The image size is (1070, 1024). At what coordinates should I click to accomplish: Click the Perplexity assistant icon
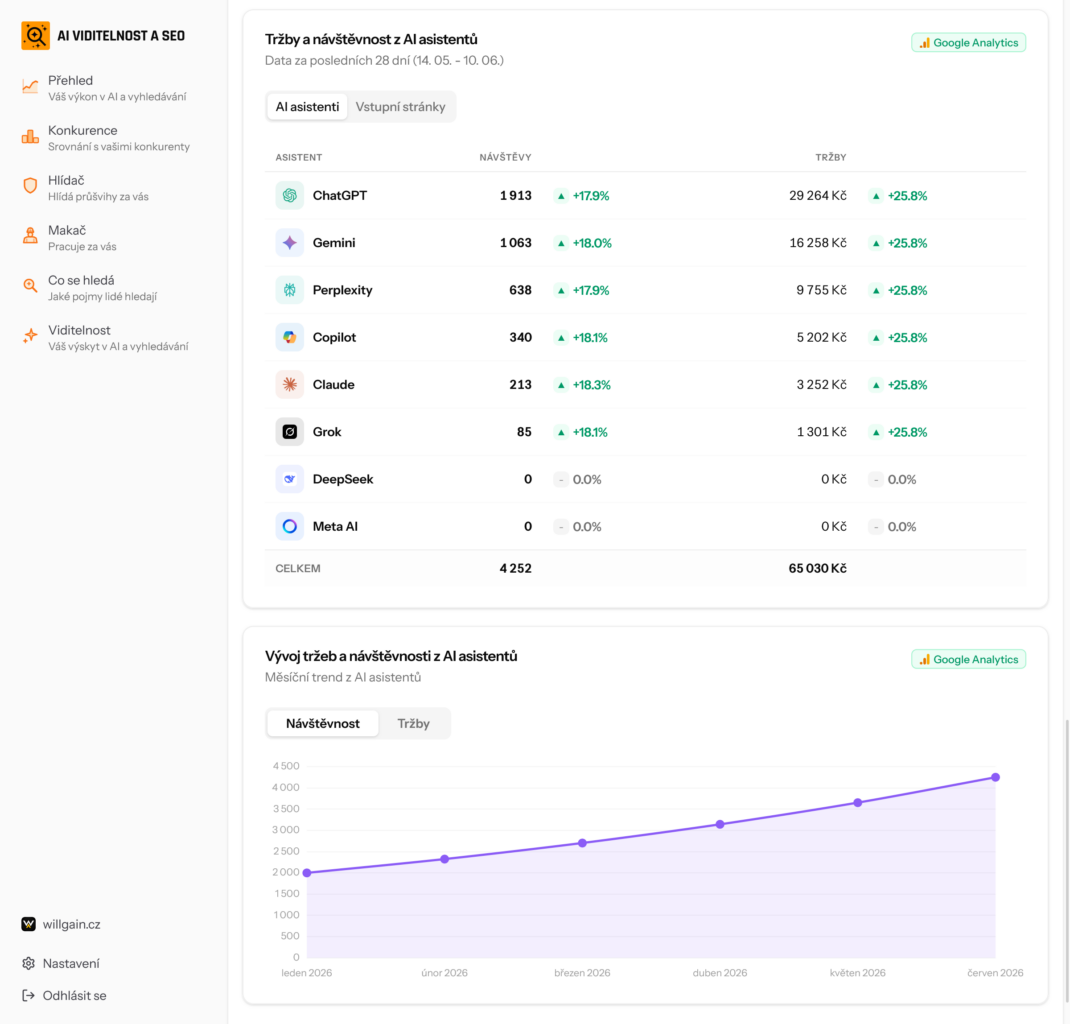(x=289, y=290)
